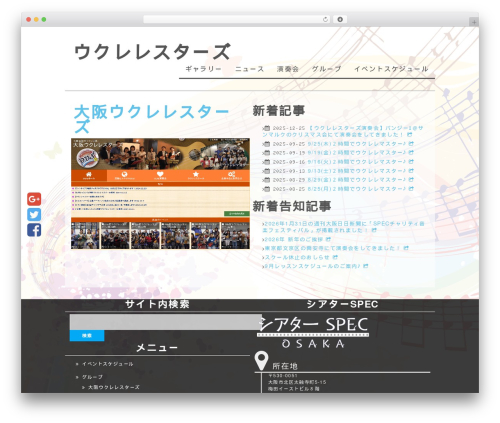Click the calendar icon for 2025-08-25 entry
This screenshot has width=500, height=423.
click(x=266, y=189)
